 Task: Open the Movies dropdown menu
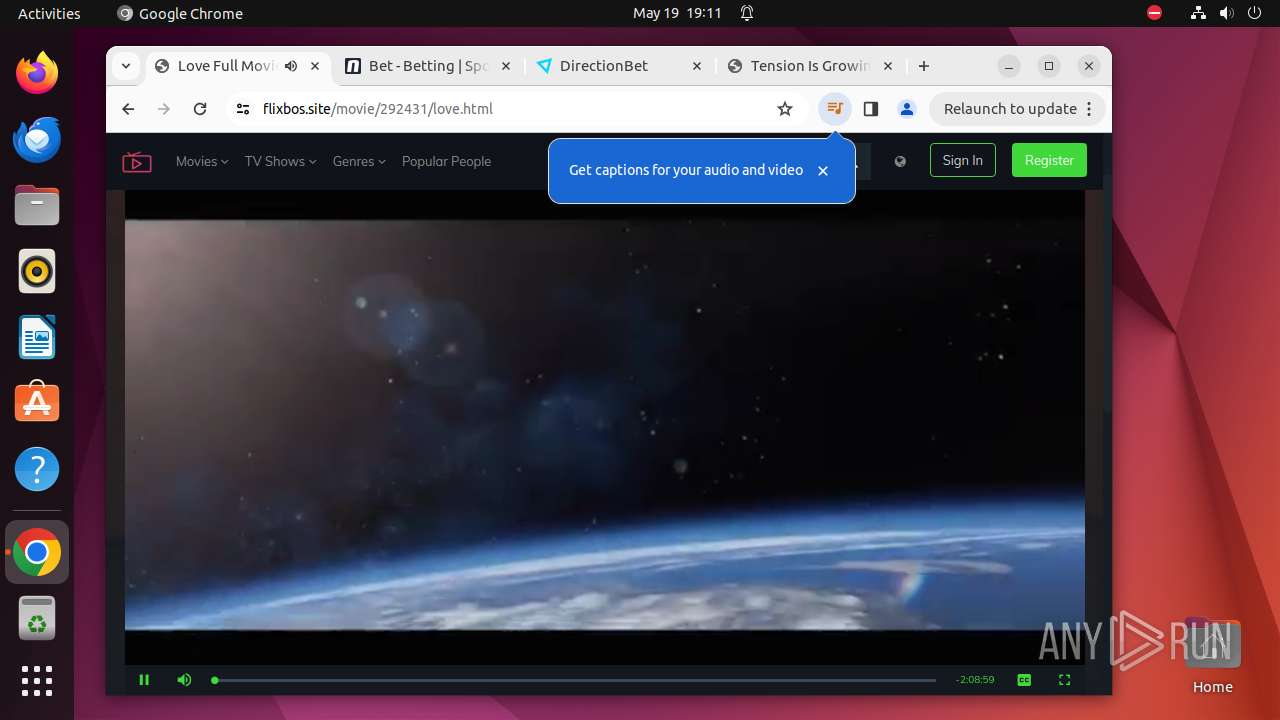(202, 161)
